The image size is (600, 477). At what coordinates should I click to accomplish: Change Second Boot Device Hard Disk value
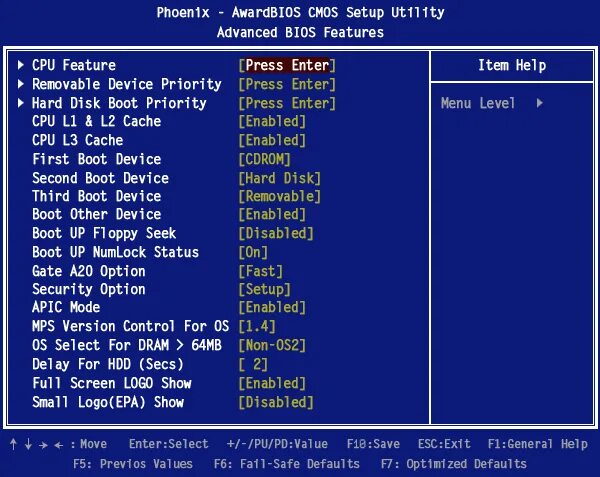(279, 178)
